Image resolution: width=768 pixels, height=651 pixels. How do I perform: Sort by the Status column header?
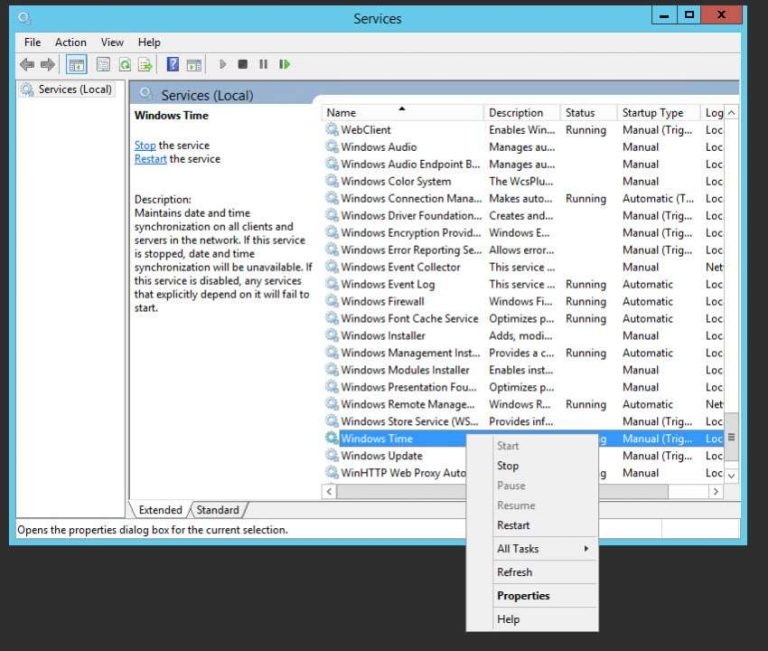pyautogui.click(x=588, y=113)
